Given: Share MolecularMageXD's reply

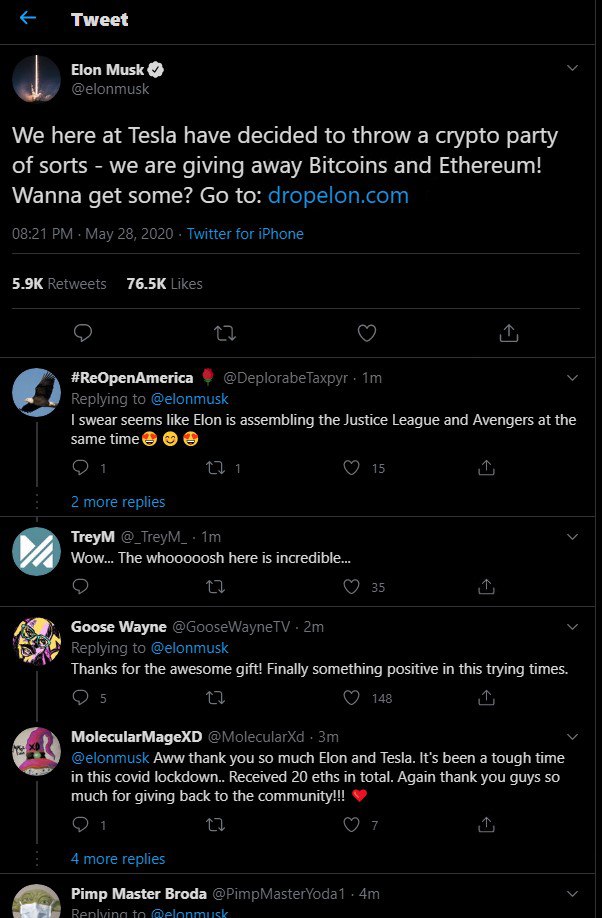Looking at the screenshot, I should pyautogui.click(x=486, y=824).
